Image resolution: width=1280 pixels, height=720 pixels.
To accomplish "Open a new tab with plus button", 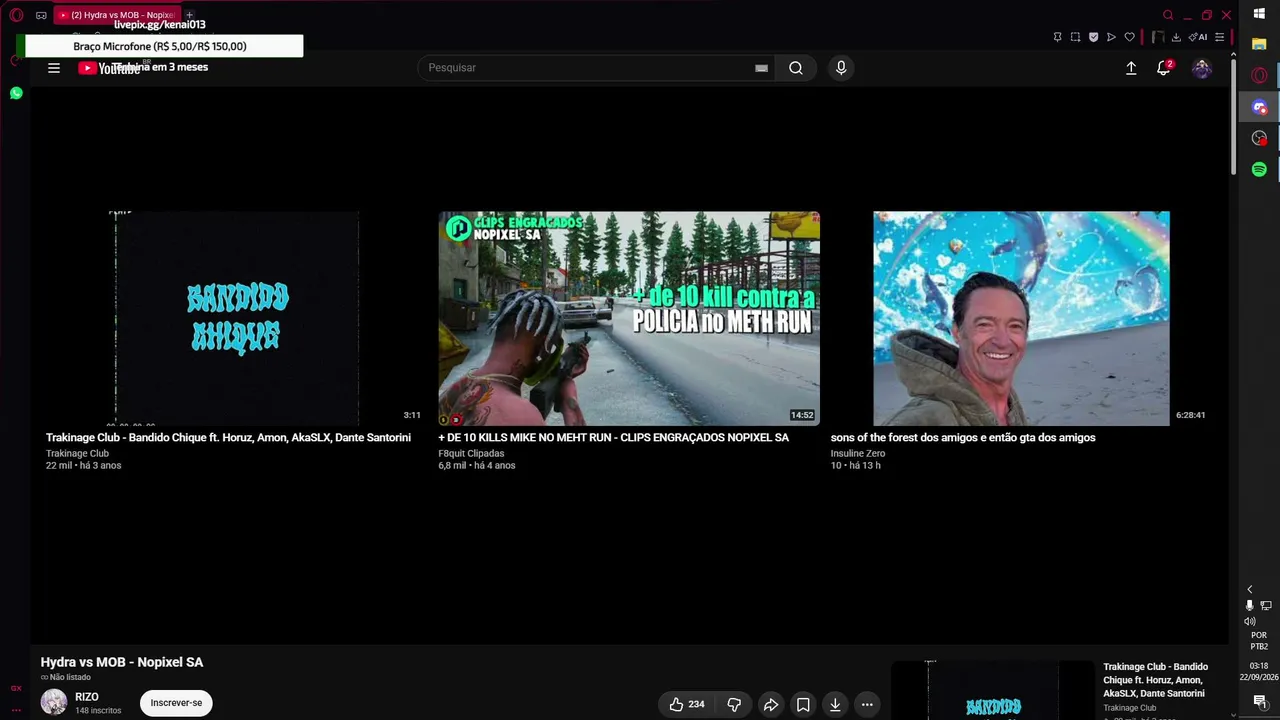I will click(189, 15).
